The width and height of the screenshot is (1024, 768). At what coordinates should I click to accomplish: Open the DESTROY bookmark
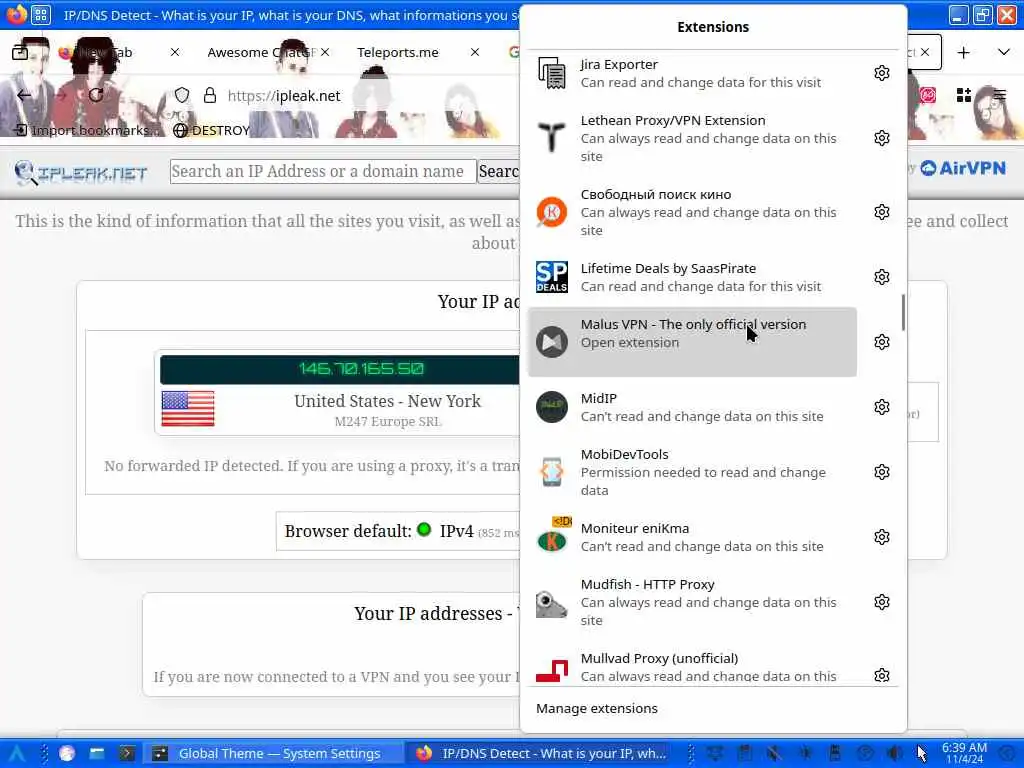click(x=212, y=130)
